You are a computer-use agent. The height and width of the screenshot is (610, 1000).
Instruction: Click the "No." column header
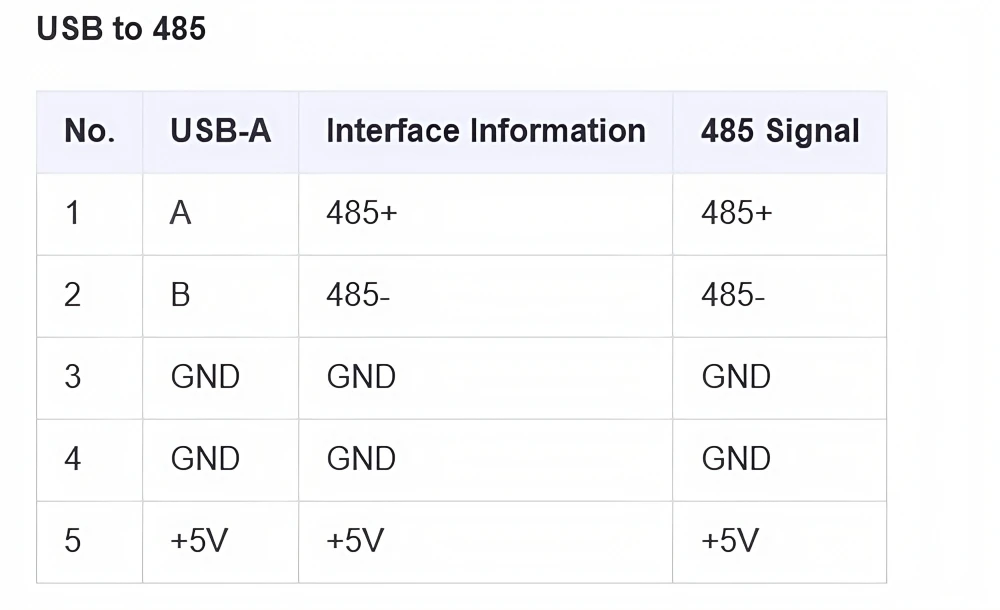pyautogui.click(x=89, y=131)
